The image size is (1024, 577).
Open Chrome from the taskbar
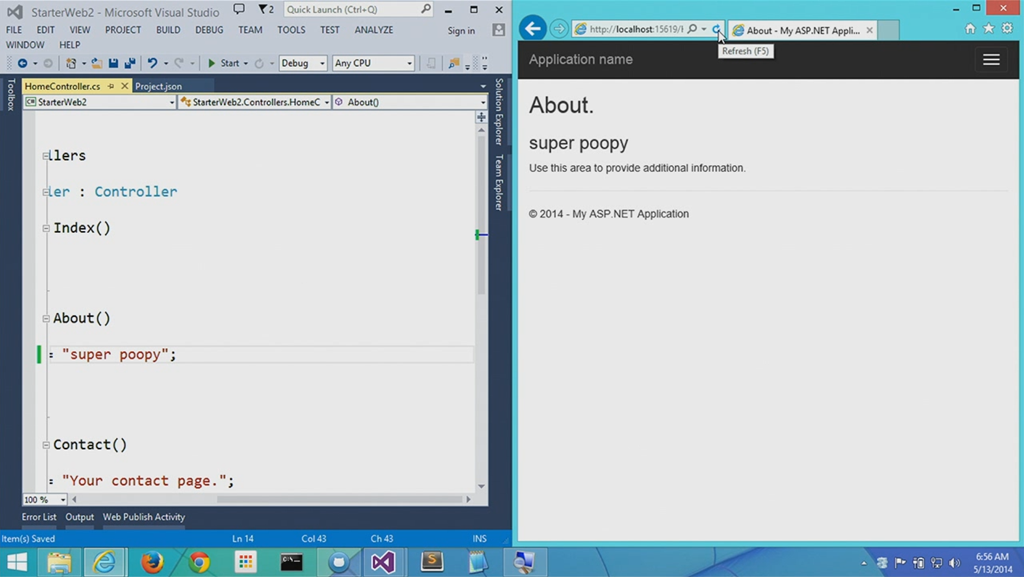tap(199, 562)
